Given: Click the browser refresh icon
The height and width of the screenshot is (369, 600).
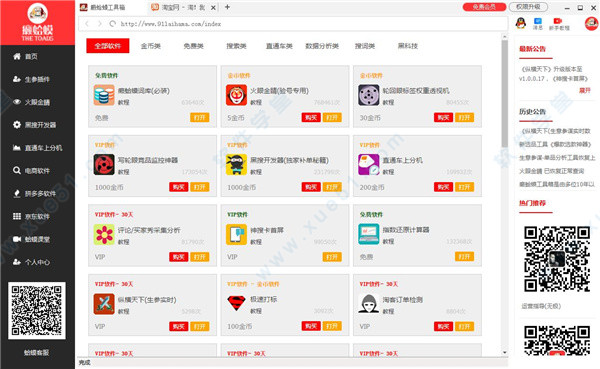Looking at the screenshot, I should pyautogui.click(x=112, y=24).
